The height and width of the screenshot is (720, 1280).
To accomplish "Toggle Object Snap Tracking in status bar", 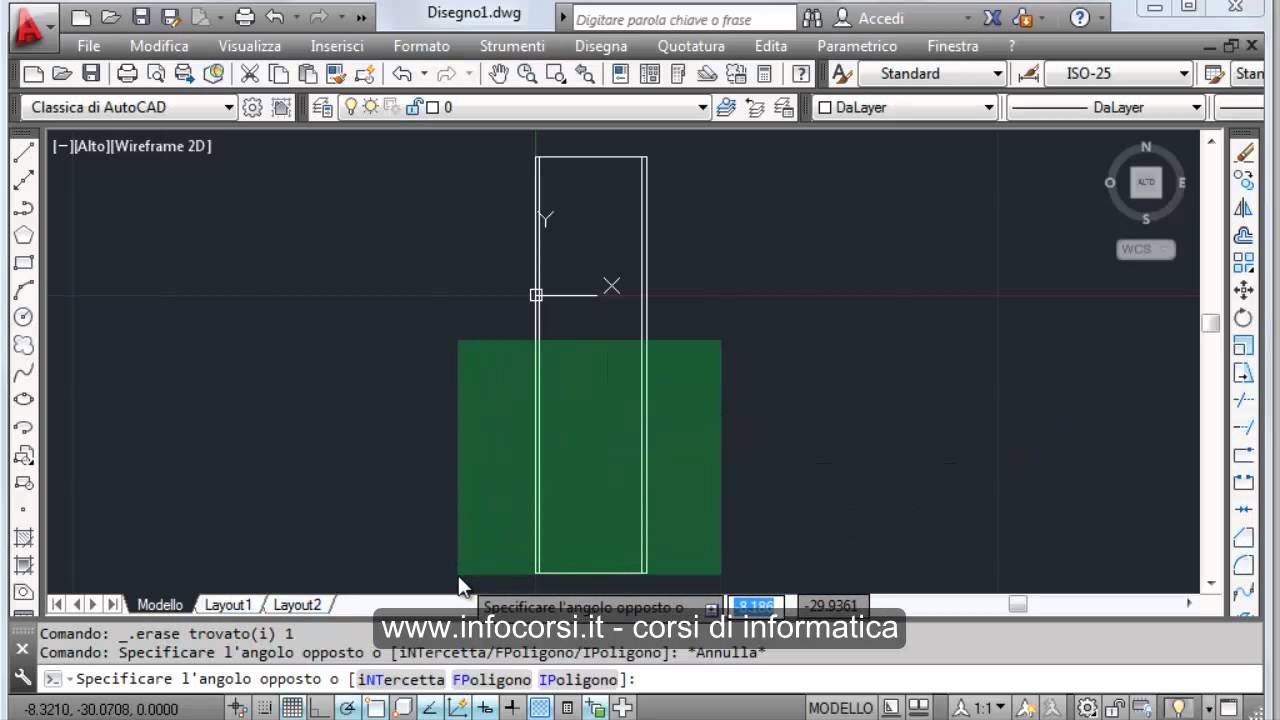I will [x=429, y=708].
